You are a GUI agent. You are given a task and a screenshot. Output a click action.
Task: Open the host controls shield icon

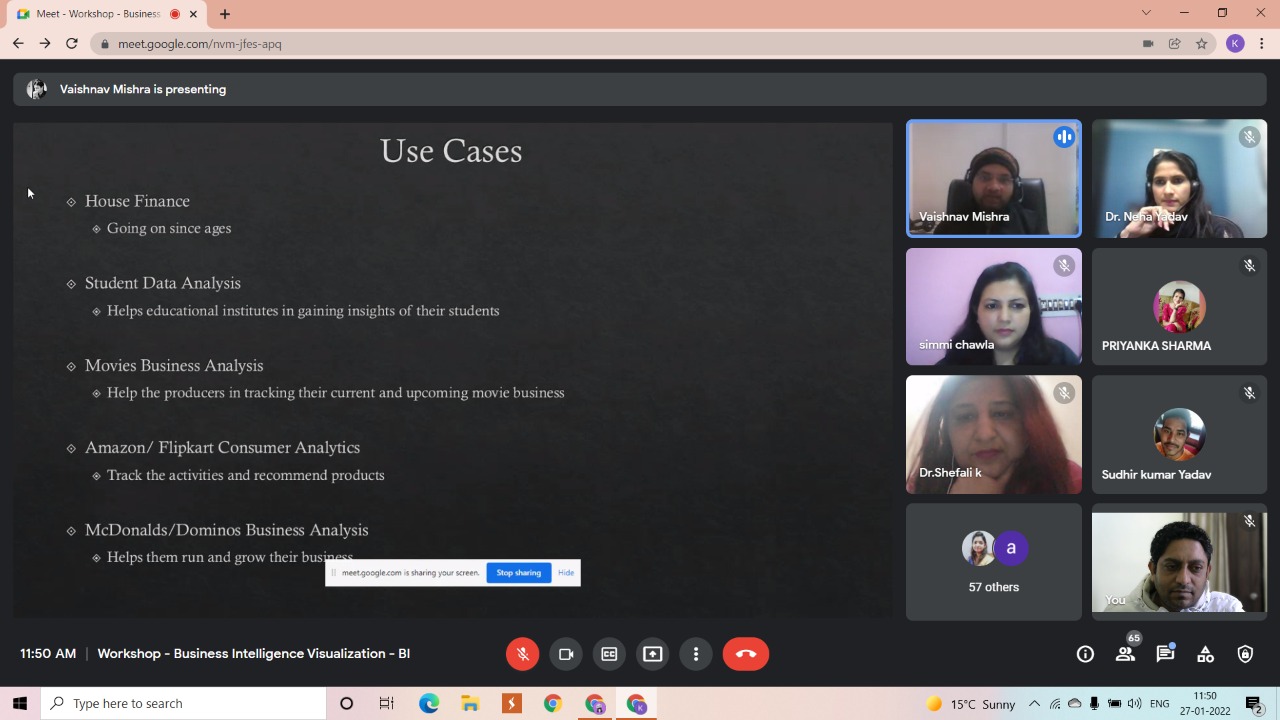click(1245, 654)
